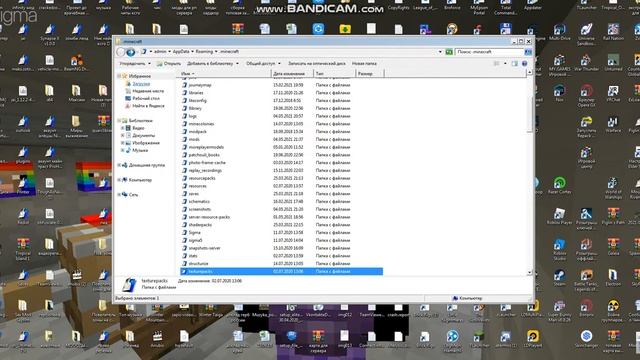Viewport: 640px width, 360px height.
Task: Expand the Видео library node
Action: click(x=122, y=128)
